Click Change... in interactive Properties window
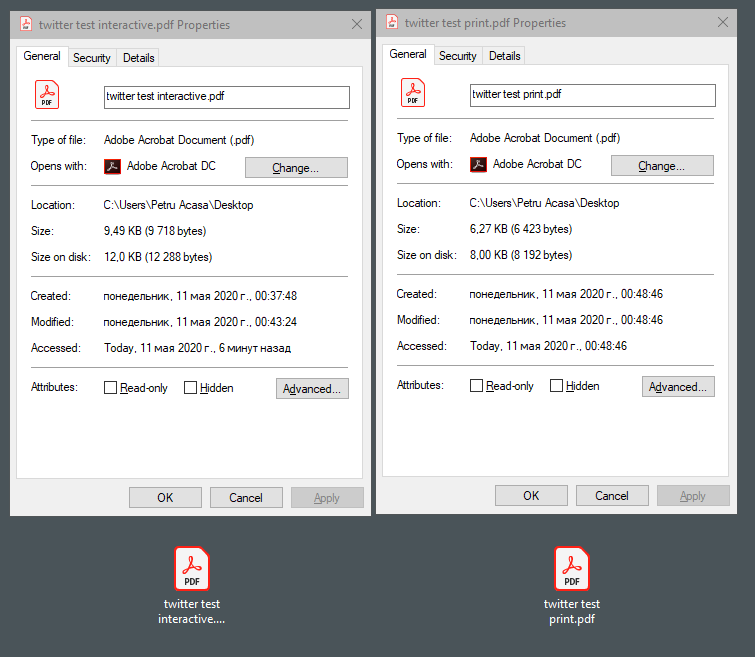The width and height of the screenshot is (755, 657). [296, 168]
